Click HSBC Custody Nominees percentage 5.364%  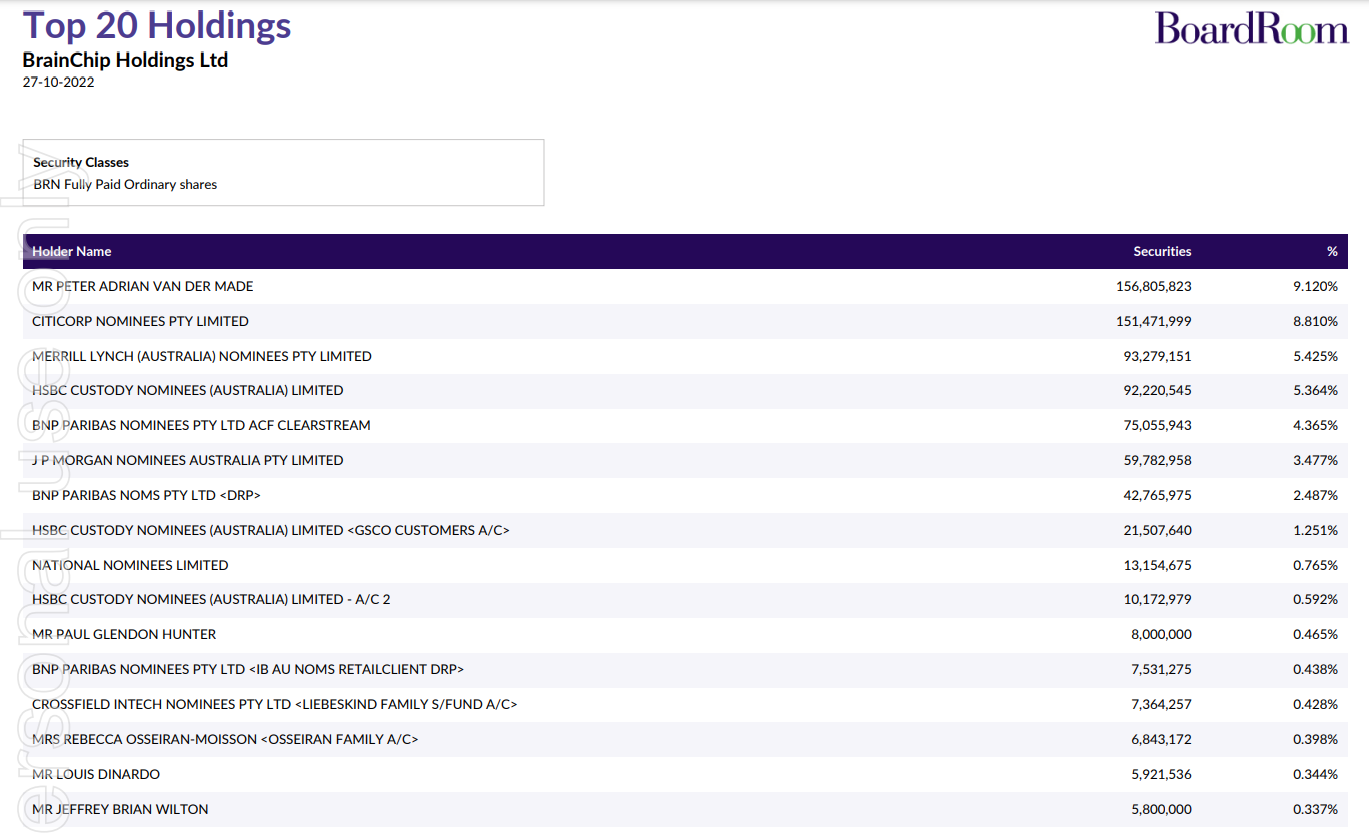1315,390
